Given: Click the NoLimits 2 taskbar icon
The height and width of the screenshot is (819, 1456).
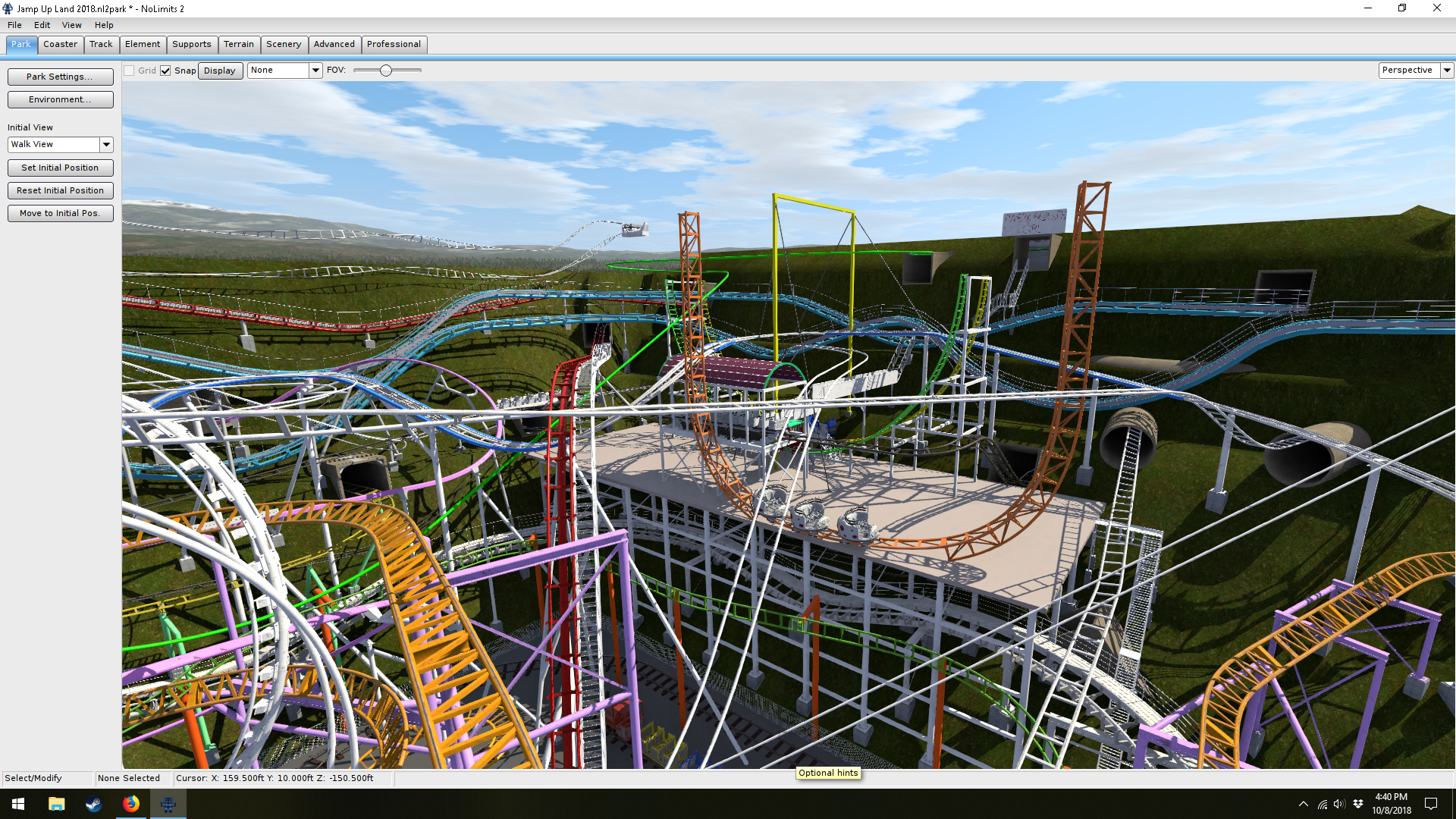Looking at the screenshot, I should (x=168, y=804).
